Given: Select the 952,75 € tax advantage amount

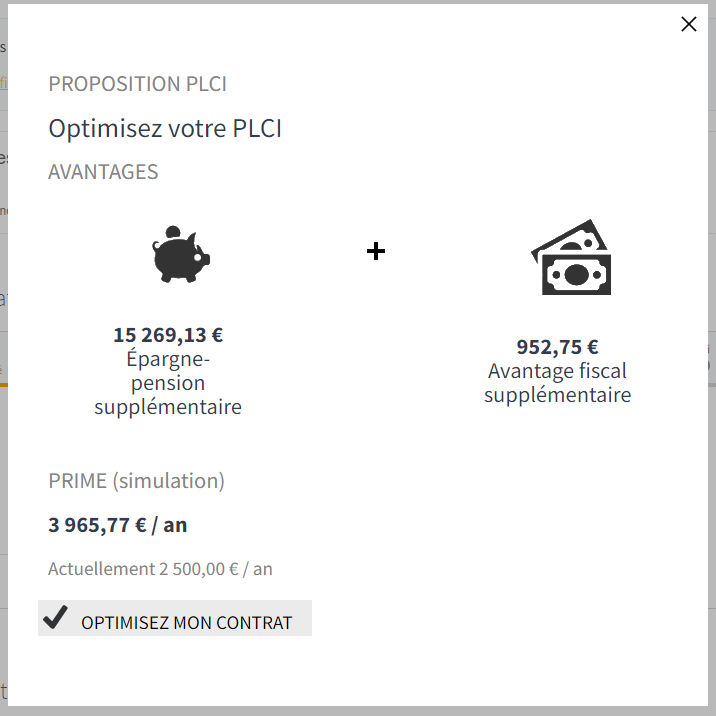Looking at the screenshot, I should point(557,347).
